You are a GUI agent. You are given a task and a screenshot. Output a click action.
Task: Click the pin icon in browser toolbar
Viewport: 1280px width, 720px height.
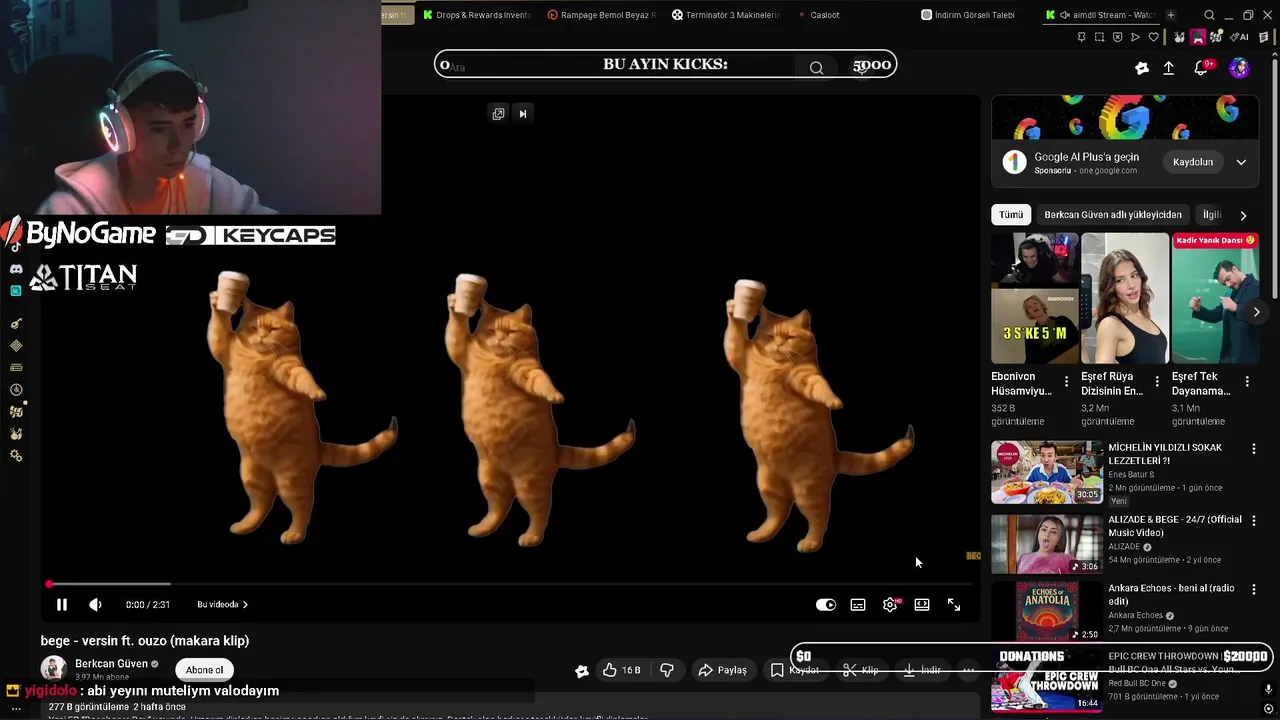pyautogui.click(x=1081, y=37)
